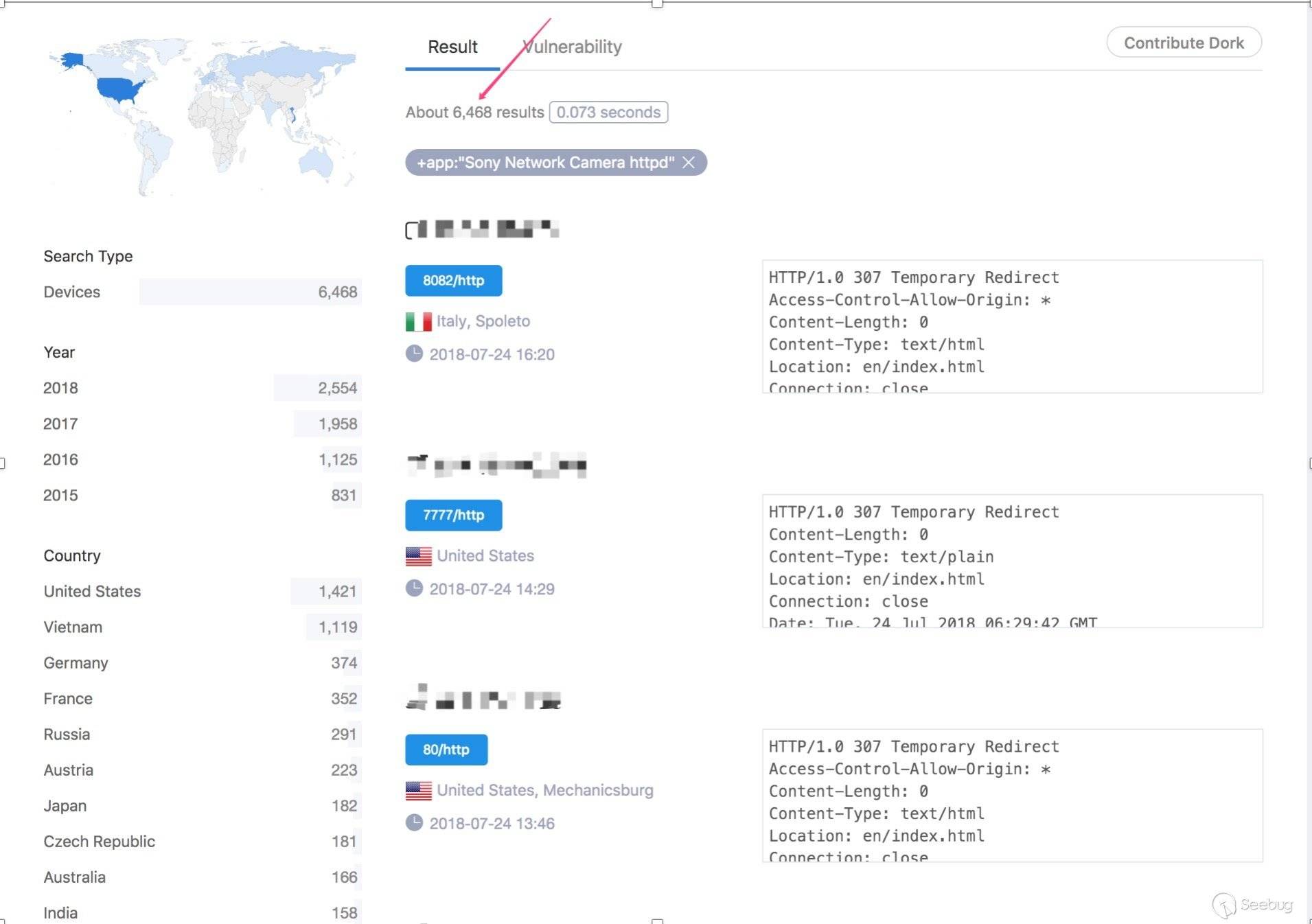Open the 8082/http port badge
This screenshot has width=1312, height=924.
453,281
